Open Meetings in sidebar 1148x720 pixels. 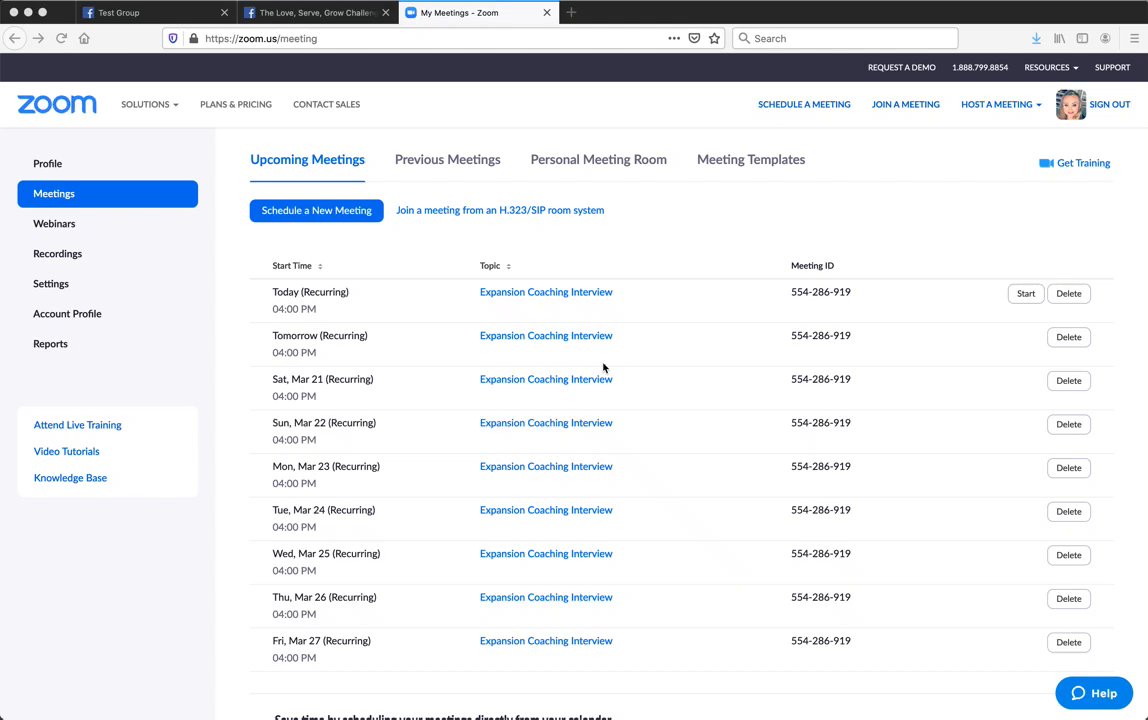(108, 193)
